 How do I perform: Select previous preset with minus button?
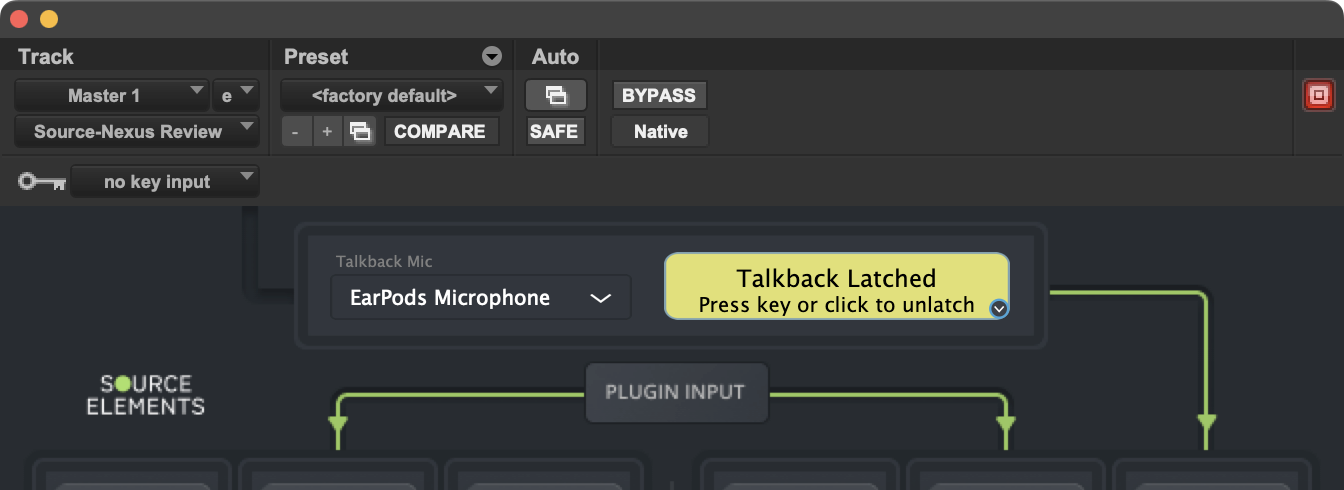pyautogui.click(x=296, y=131)
